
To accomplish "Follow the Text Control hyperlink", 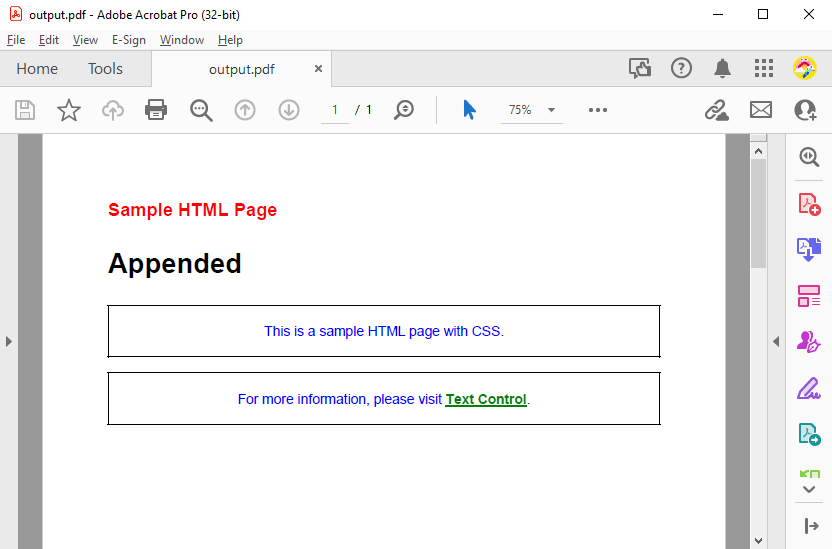I will tap(486, 399).
